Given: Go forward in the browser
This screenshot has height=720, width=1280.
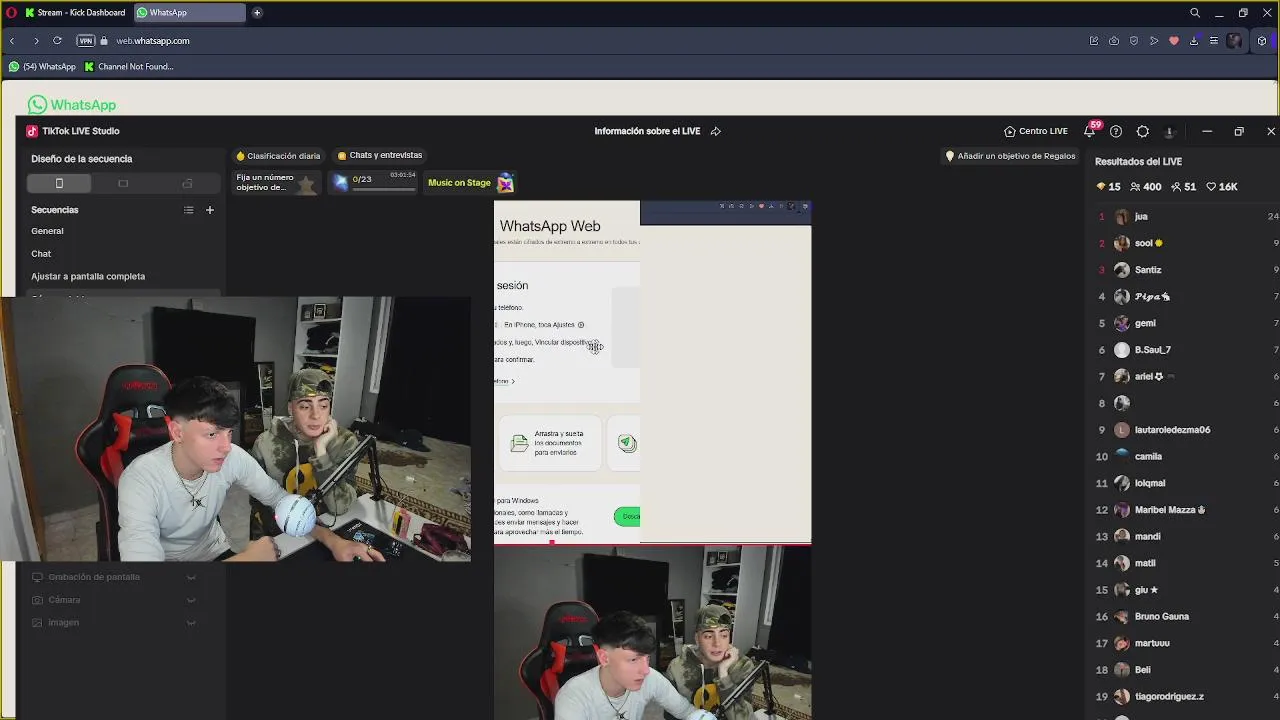Looking at the screenshot, I should tap(36, 41).
